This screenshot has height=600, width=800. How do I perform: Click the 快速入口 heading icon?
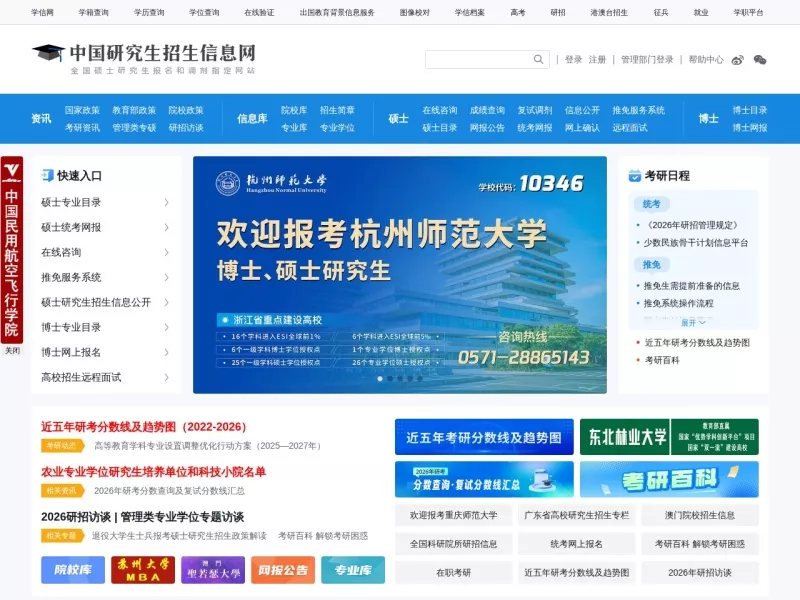(x=47, y=176)
